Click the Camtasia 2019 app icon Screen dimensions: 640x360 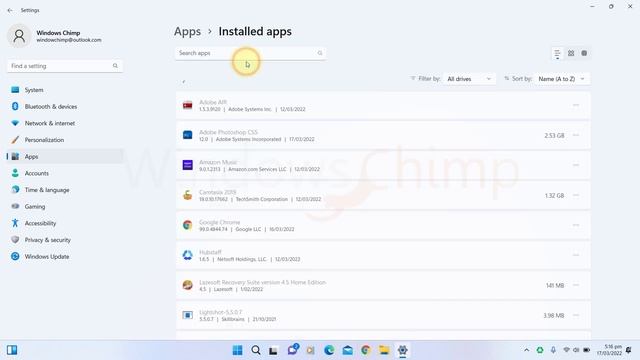coord(187,195)
